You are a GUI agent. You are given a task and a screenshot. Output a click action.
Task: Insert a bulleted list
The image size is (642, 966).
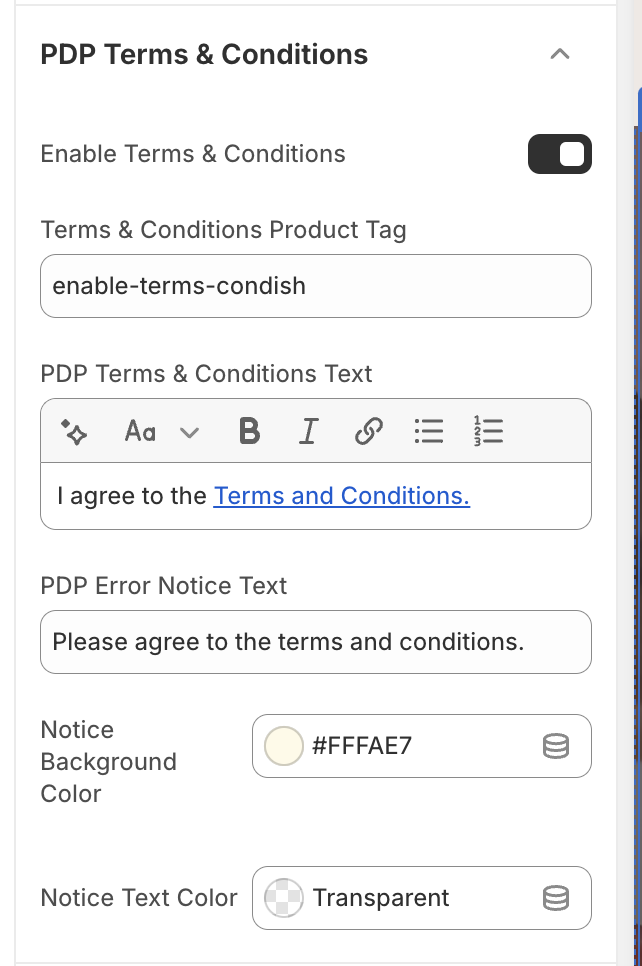(x=429, y=432)
